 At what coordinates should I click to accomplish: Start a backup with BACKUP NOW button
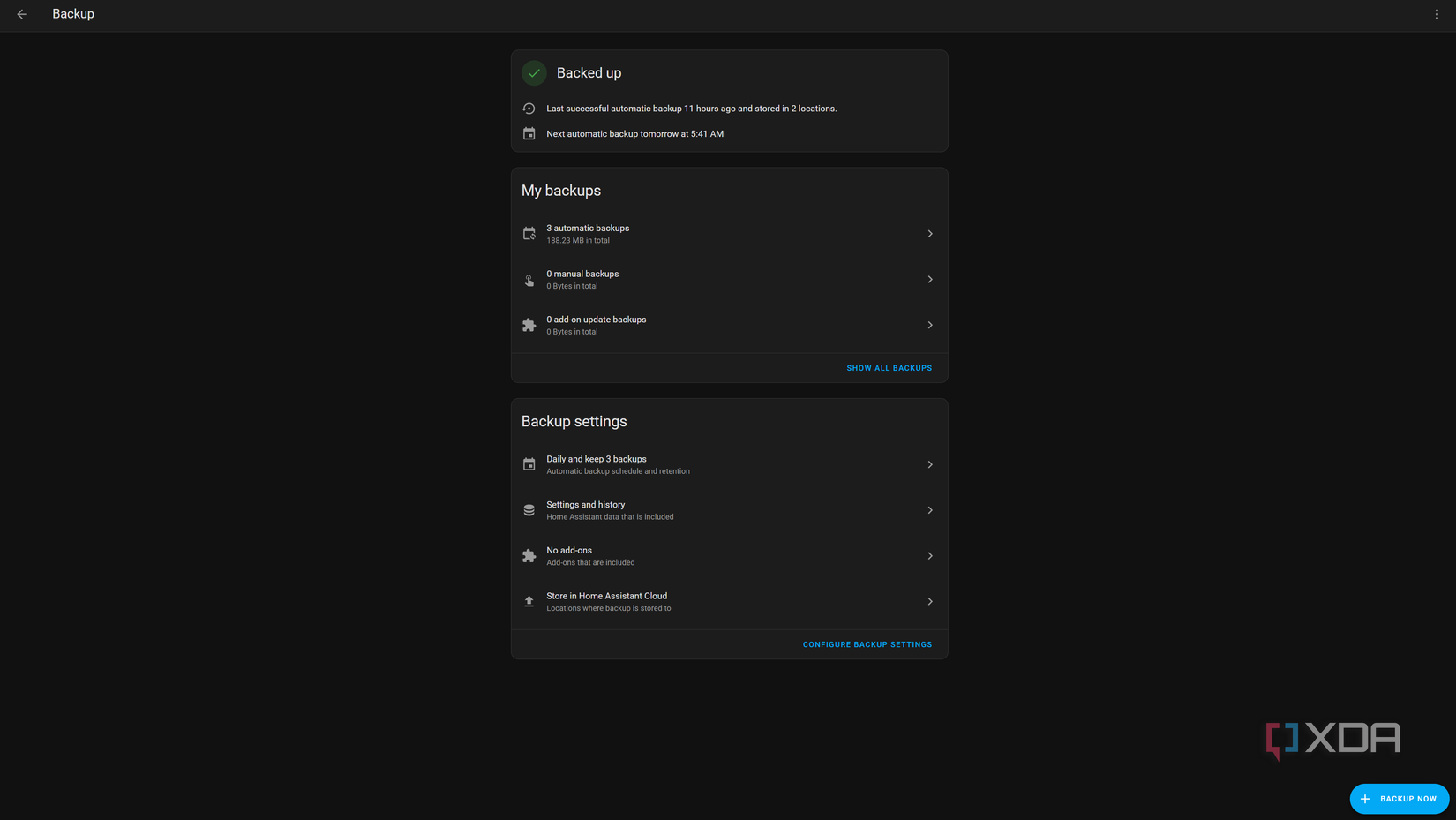(1399, 799)
